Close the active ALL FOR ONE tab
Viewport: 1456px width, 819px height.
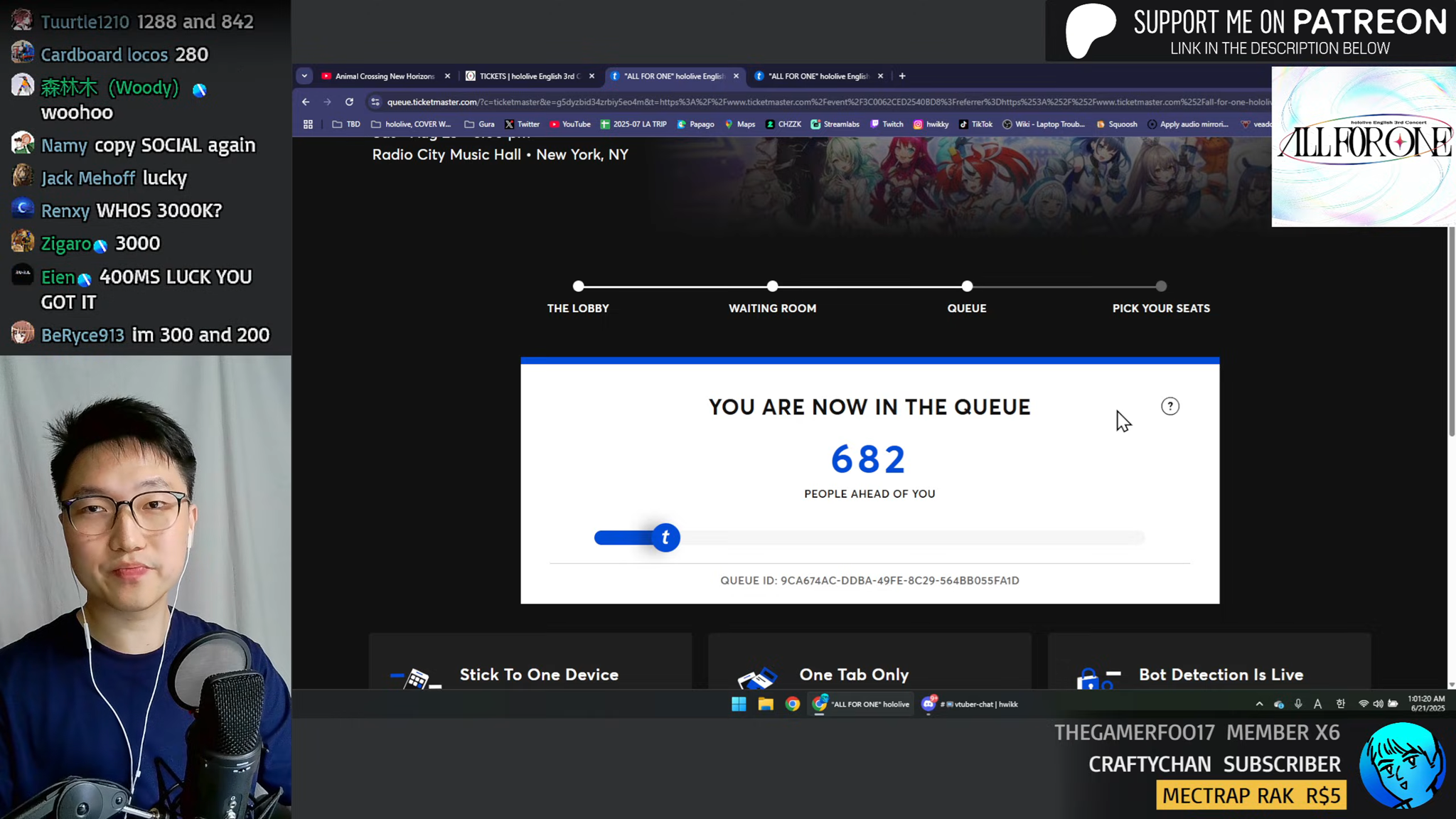coord(736,76)
